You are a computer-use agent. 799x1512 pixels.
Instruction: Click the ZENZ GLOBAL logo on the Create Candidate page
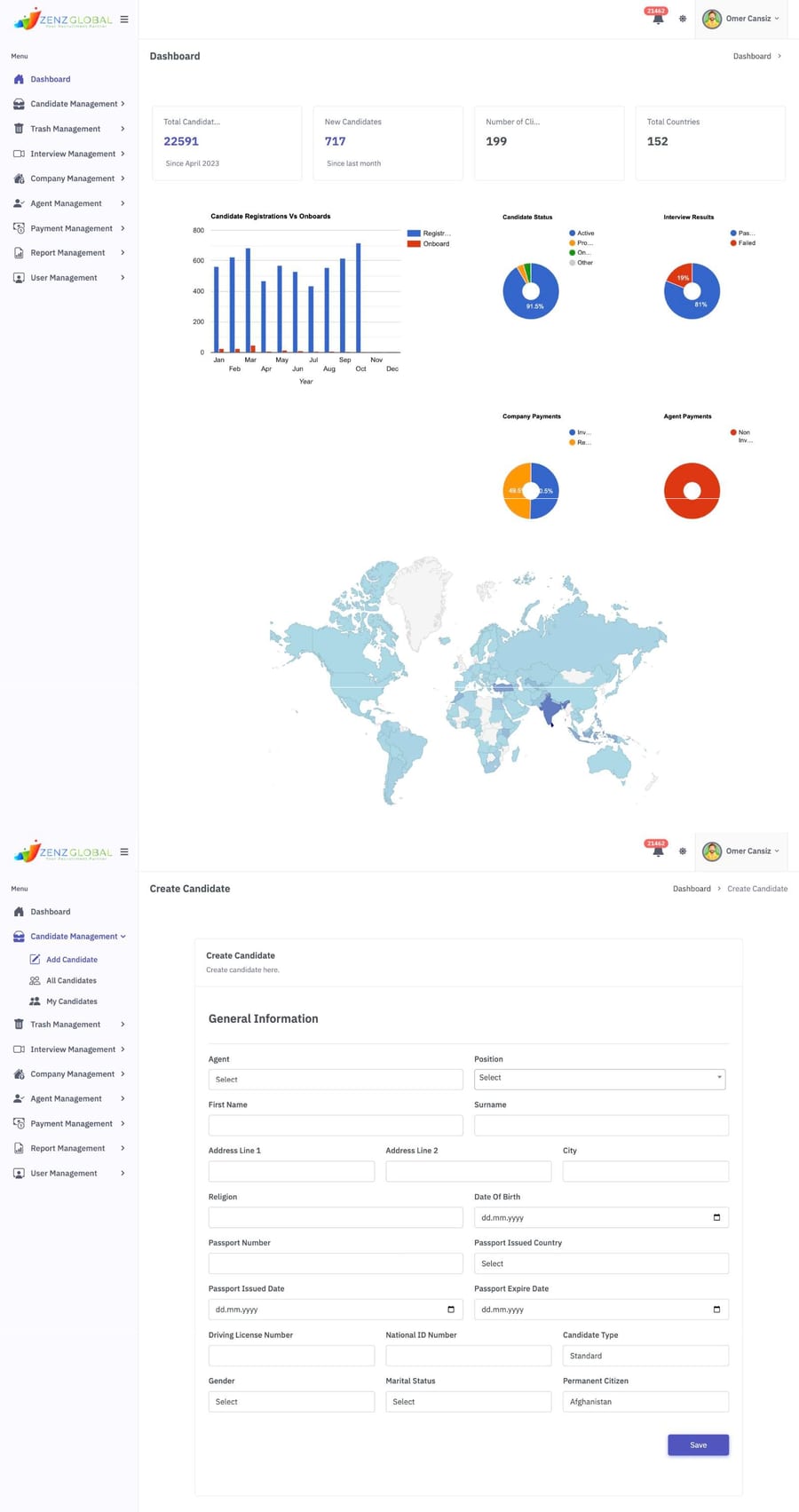(x=64, y=851)
